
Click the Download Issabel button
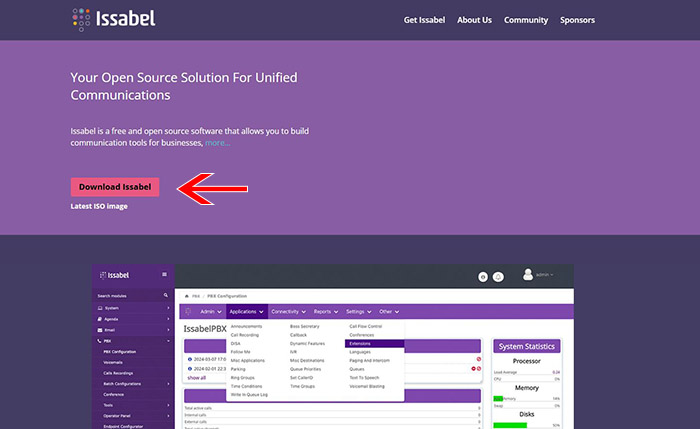115,187
